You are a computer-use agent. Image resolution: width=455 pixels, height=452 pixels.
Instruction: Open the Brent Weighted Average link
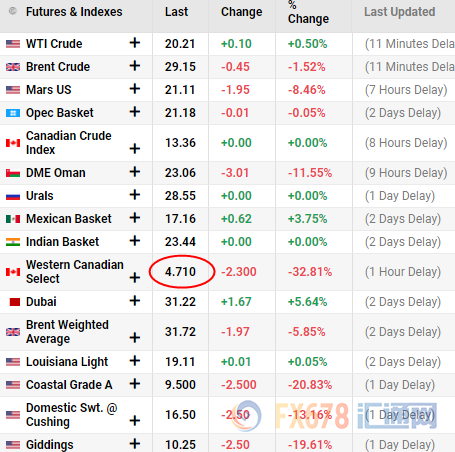point(67,332)
